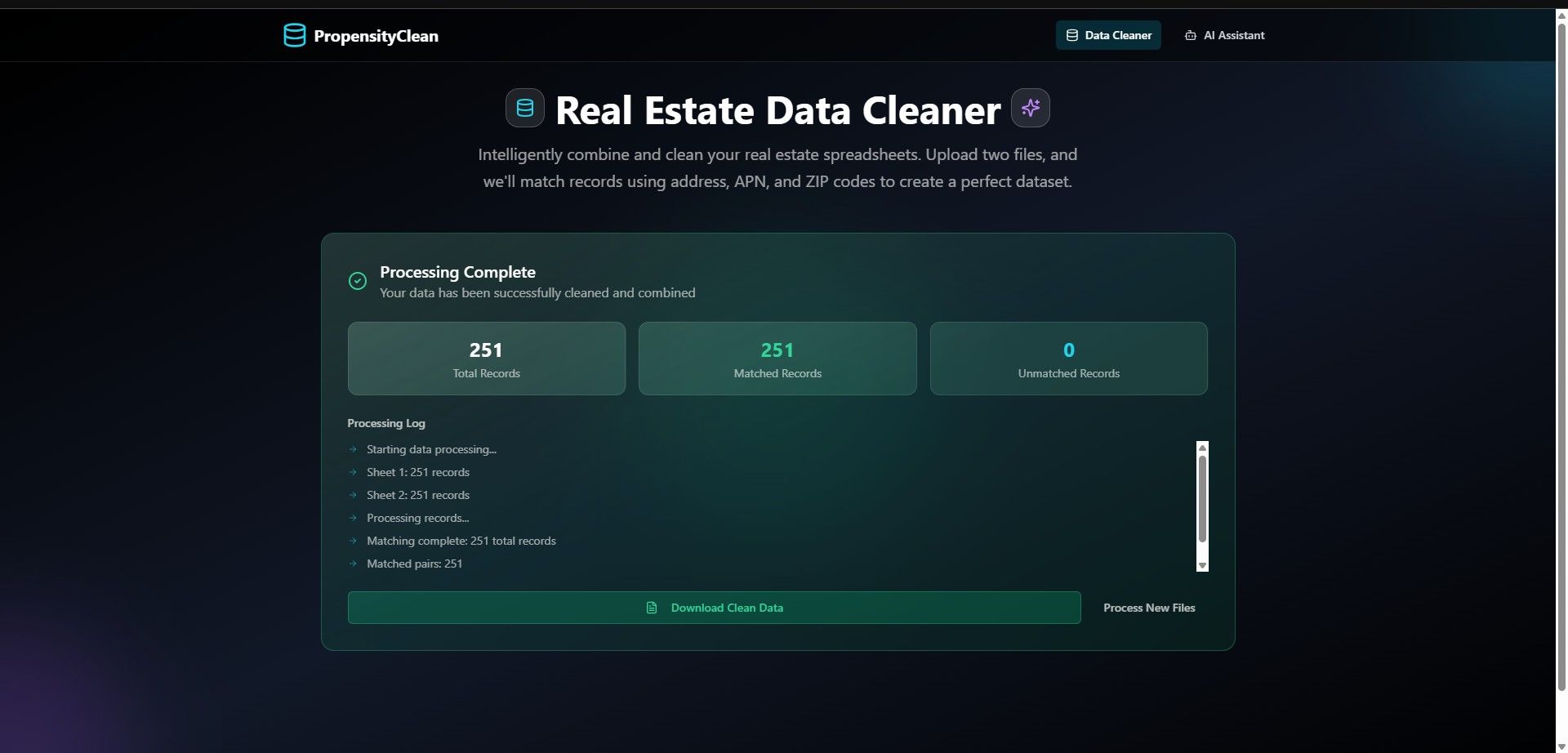The image size is (1568, 753).
Task: Click the file icon in the Download button
Action: [x=652, y=608]
